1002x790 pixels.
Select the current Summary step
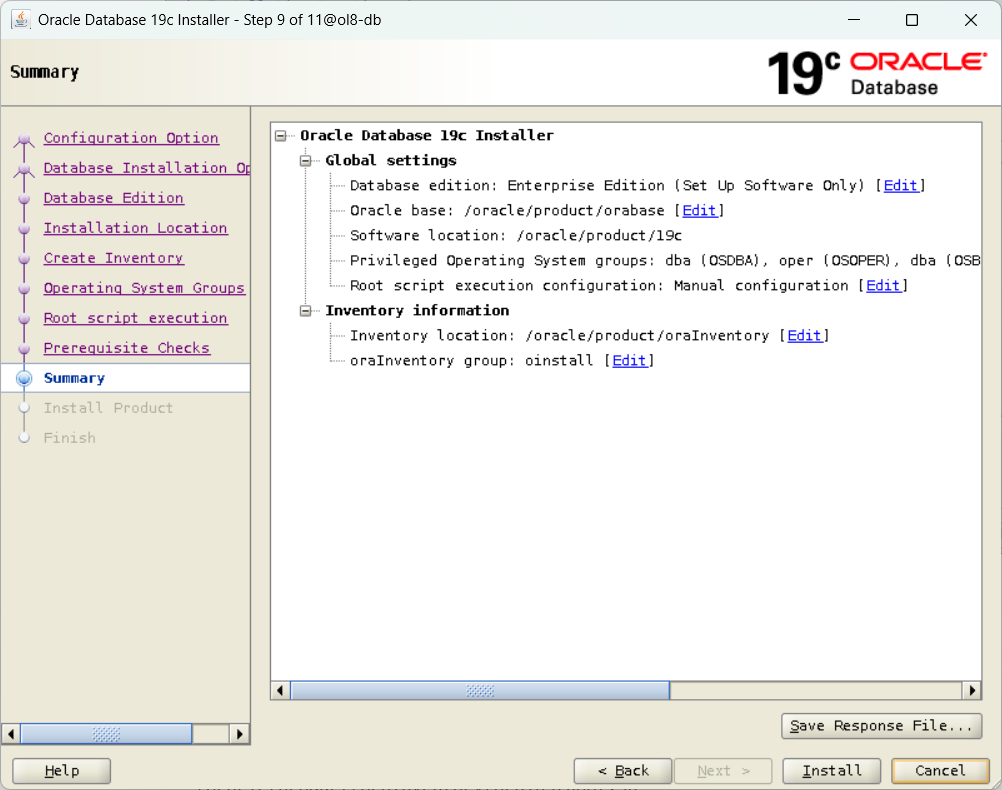pos(74,378)
